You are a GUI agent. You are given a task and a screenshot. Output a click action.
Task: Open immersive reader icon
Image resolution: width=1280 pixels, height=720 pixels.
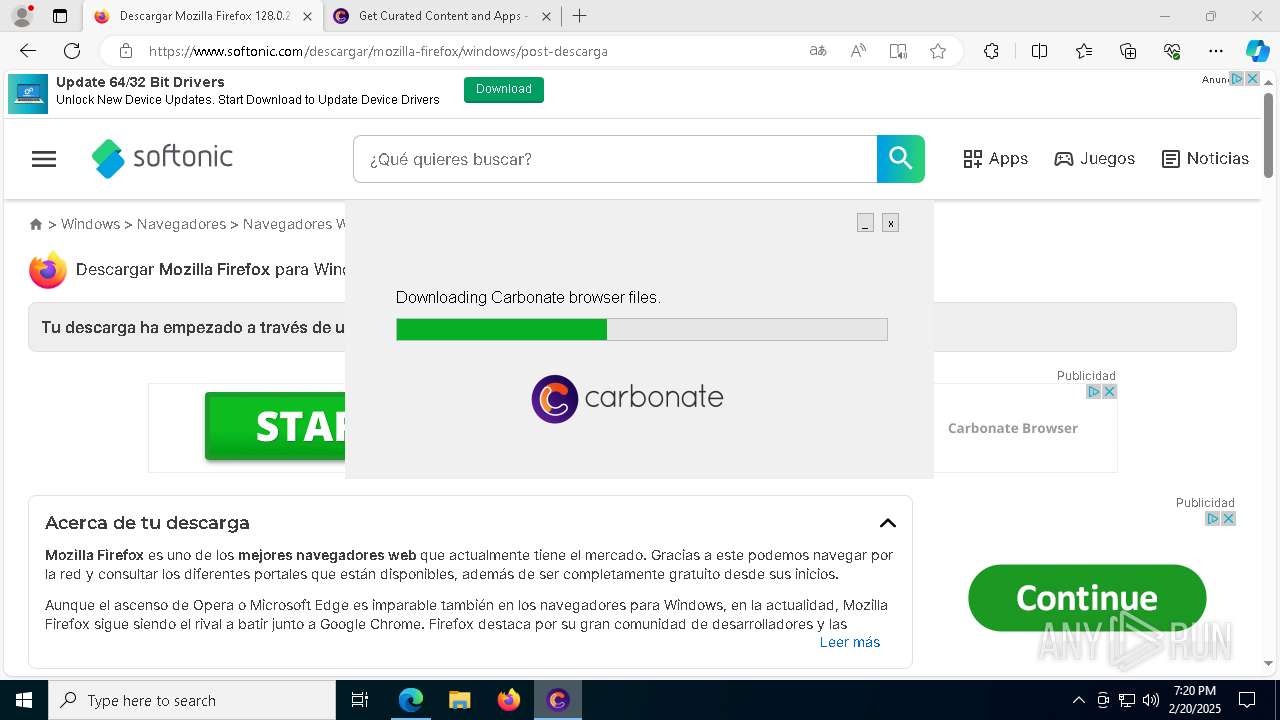tap(898, 51)
